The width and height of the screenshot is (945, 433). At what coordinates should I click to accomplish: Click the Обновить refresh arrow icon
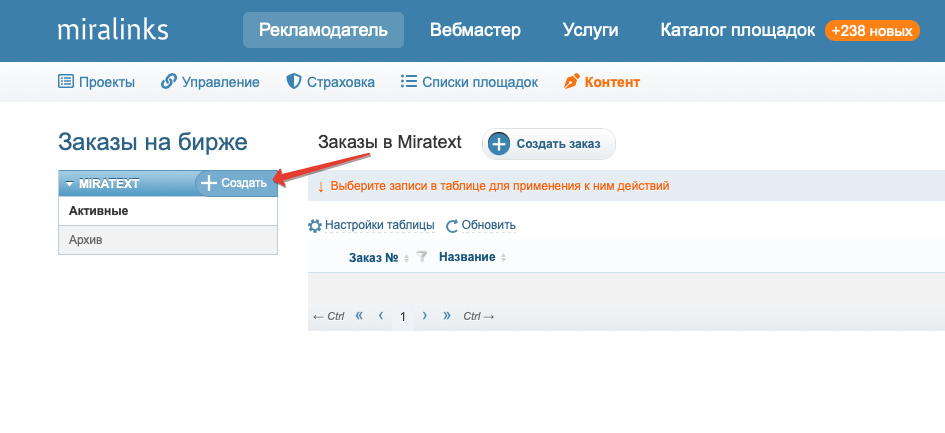coord(452,226)
